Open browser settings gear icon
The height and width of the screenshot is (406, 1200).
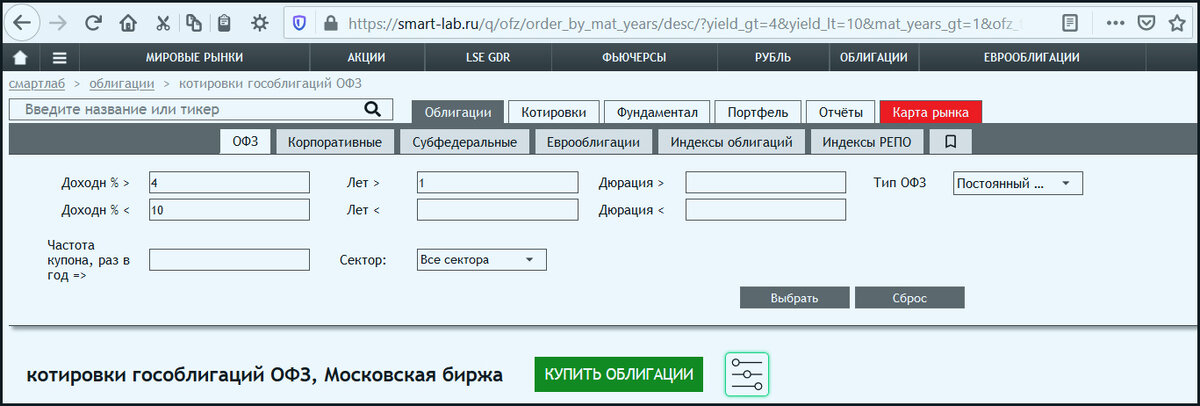pyautogui.click(x=259, y=22)
